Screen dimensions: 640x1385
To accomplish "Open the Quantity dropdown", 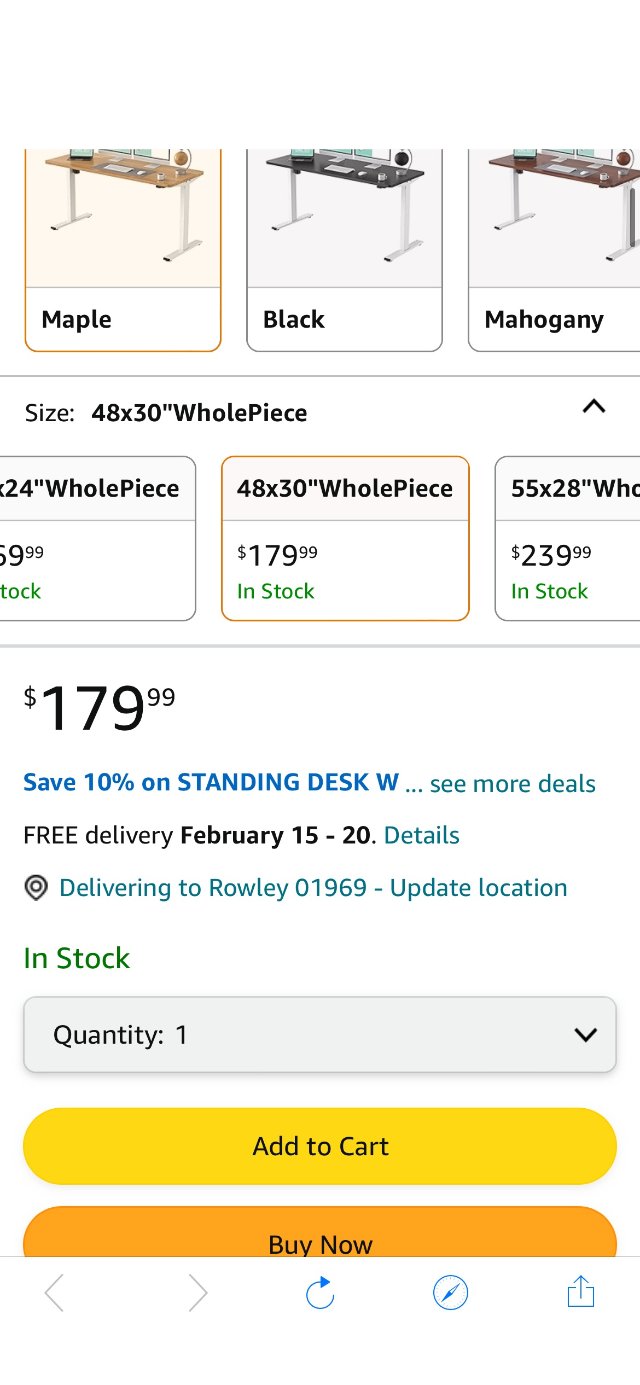I will click(320, 1035).
